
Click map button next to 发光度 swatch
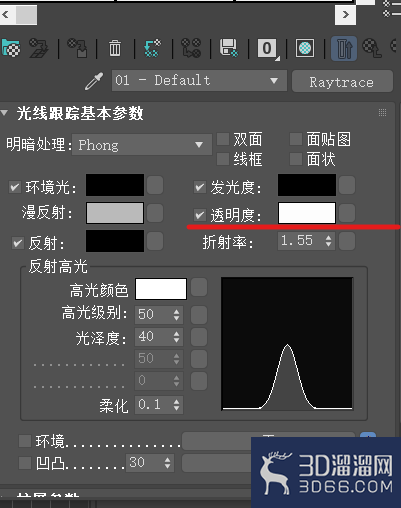[347, 185]
